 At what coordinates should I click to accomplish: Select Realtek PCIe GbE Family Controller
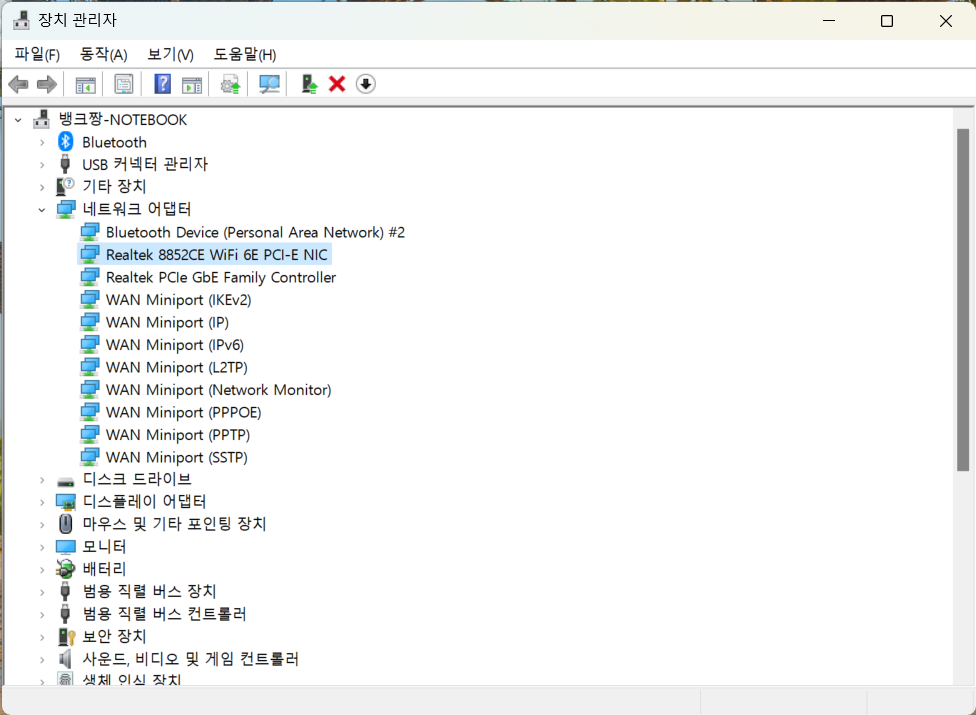click(x=221, y=277)
